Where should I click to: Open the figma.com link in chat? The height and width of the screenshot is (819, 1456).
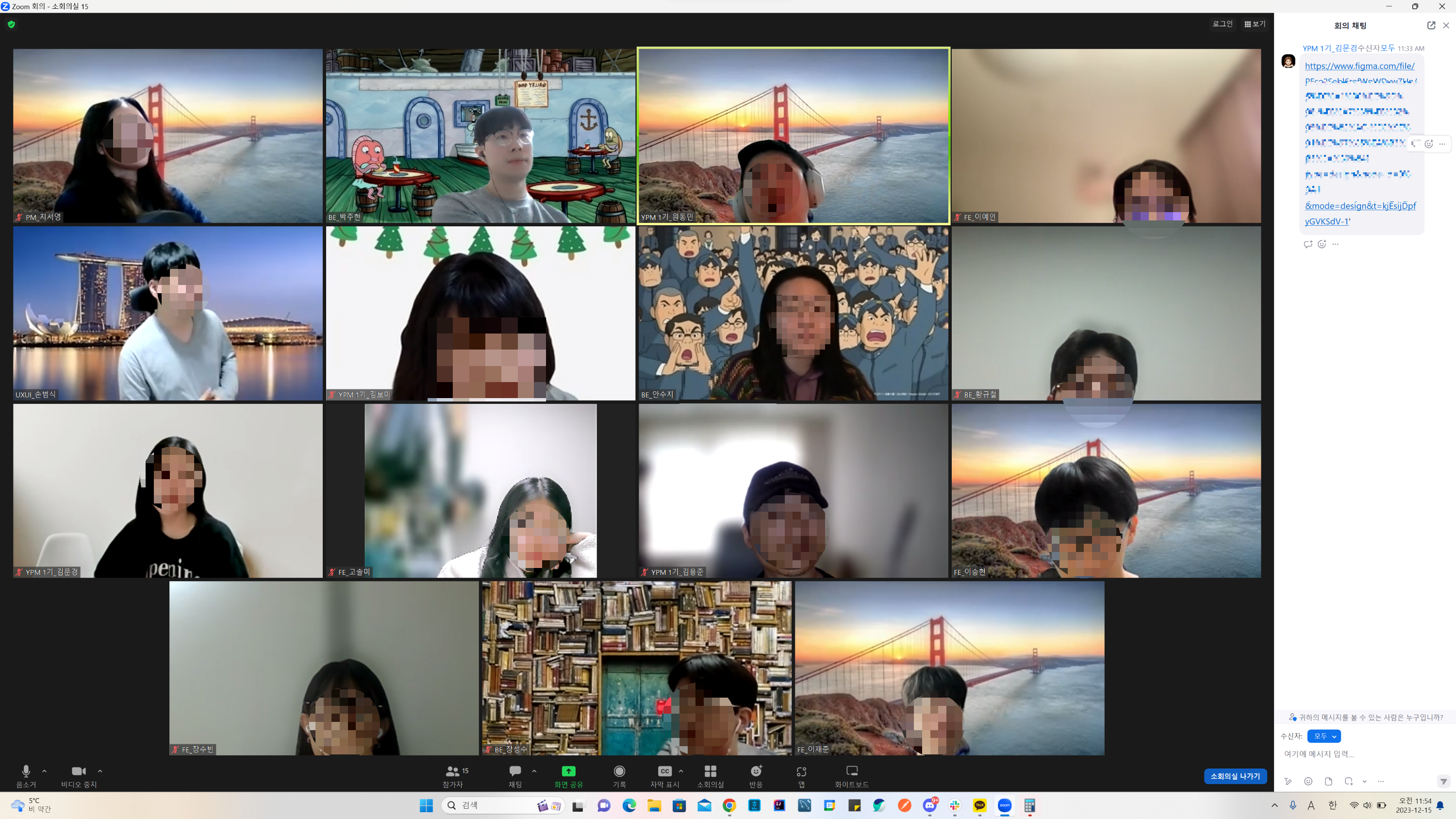pyautogui.click(x=1359, y=66)
